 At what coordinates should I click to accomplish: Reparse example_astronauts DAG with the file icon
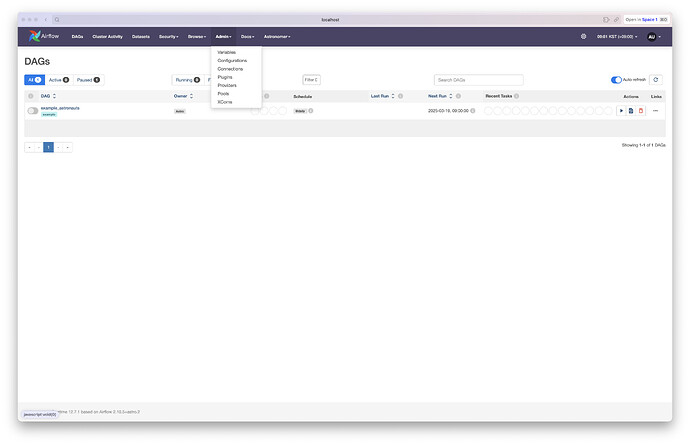tap(631, 111)
